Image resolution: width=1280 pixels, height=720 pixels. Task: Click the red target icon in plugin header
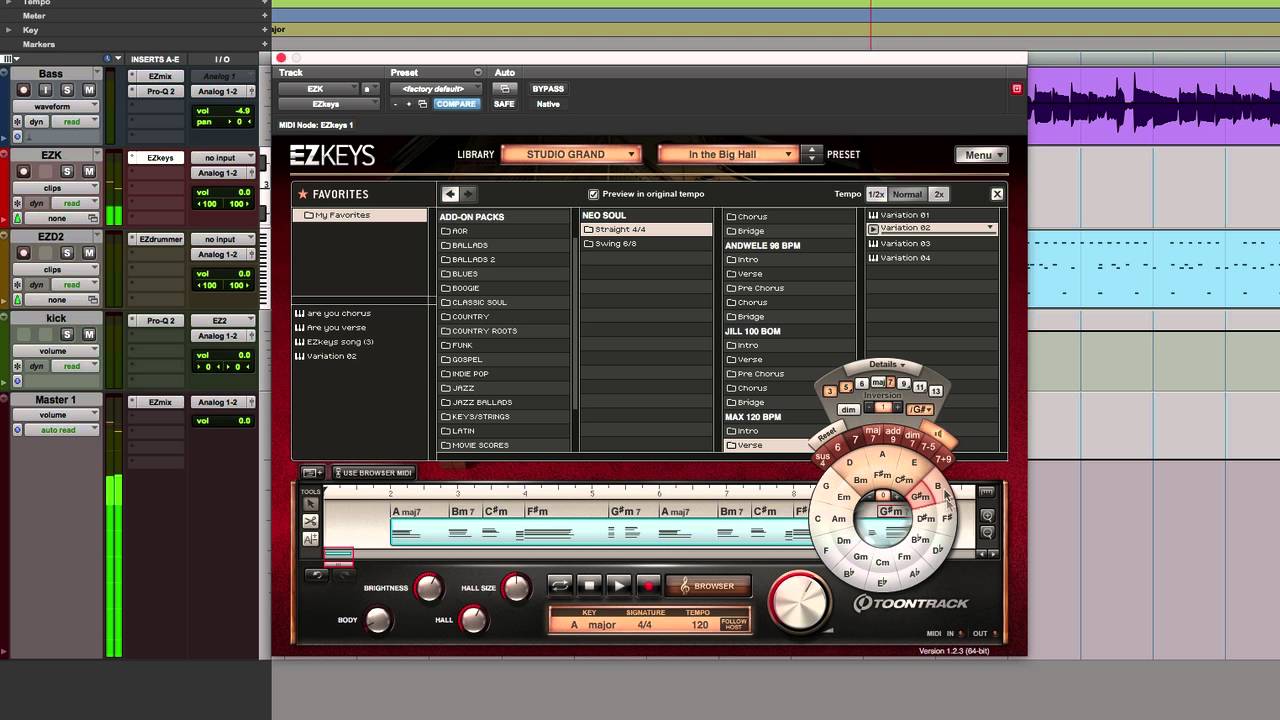tap(1017, 89)
